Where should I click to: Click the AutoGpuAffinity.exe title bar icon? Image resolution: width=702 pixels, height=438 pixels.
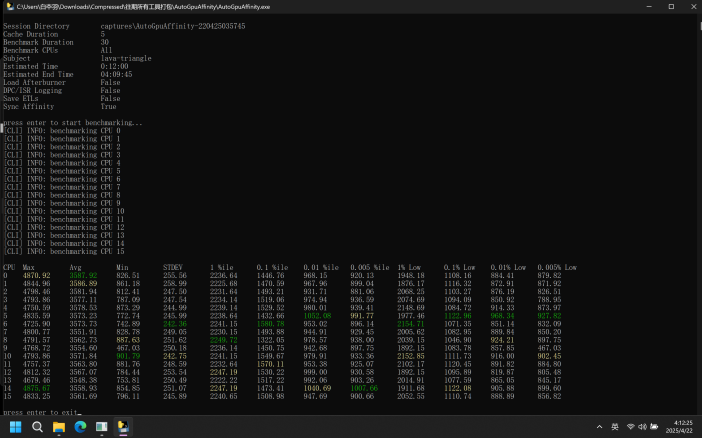(10, 7)
